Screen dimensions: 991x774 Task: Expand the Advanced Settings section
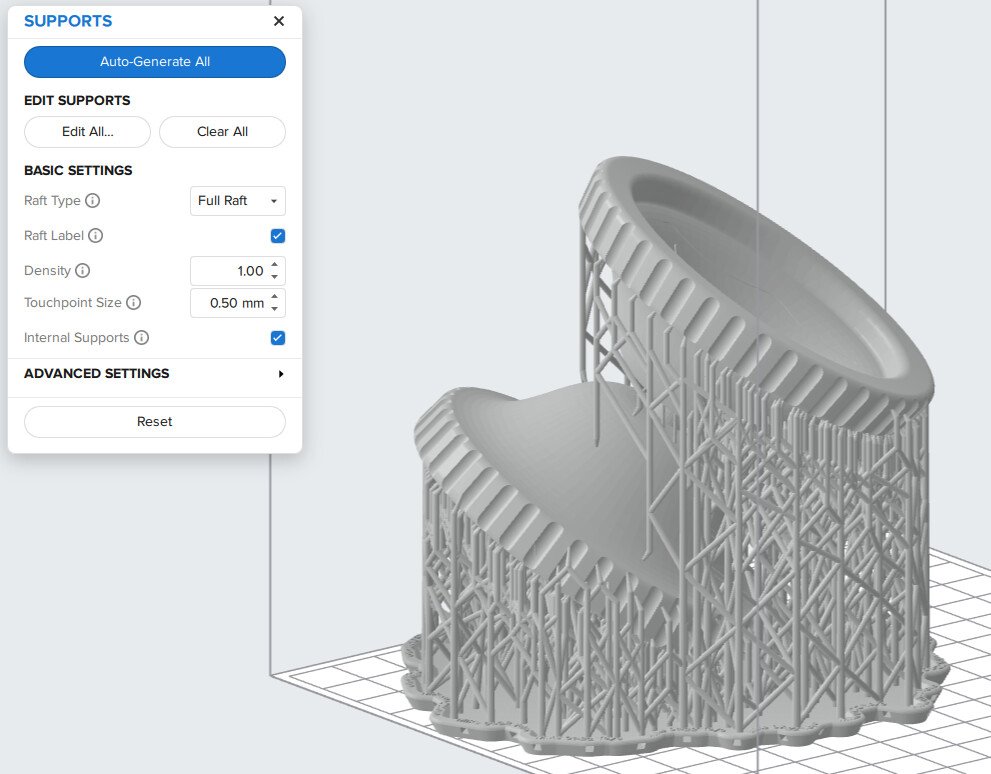pyautogui.click(x=154, y=374)
